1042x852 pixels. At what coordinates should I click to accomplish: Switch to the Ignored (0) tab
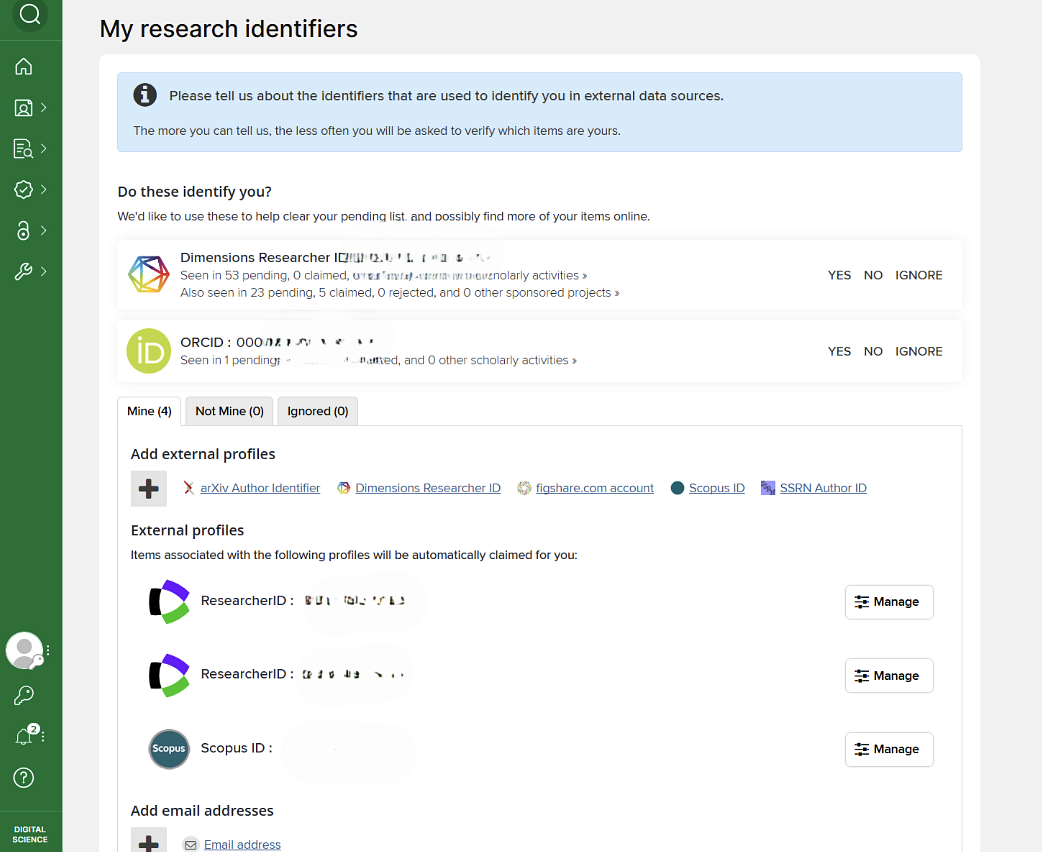point(317,411)
